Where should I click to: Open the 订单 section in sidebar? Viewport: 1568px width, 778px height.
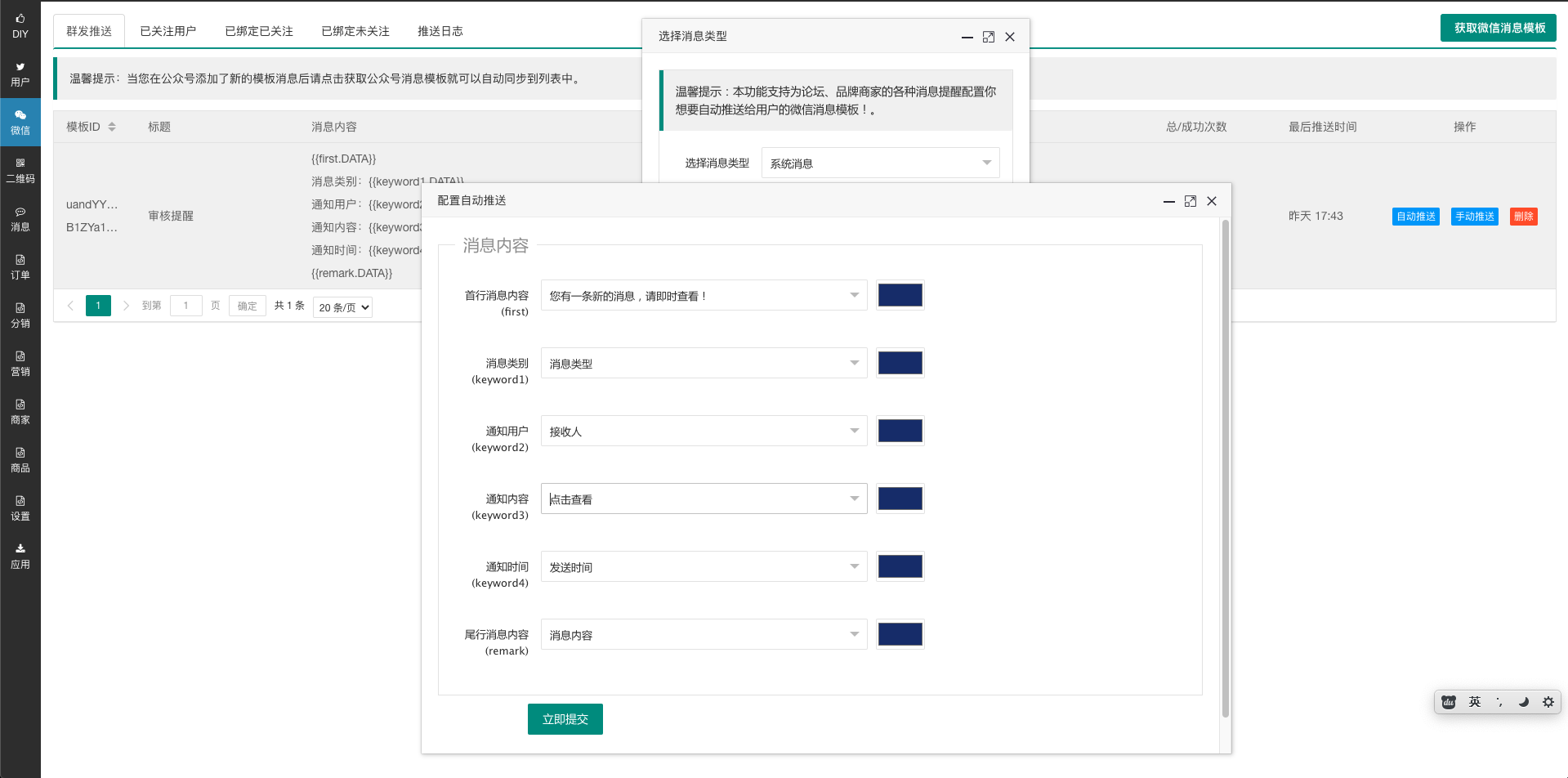[x=20, y=267]
